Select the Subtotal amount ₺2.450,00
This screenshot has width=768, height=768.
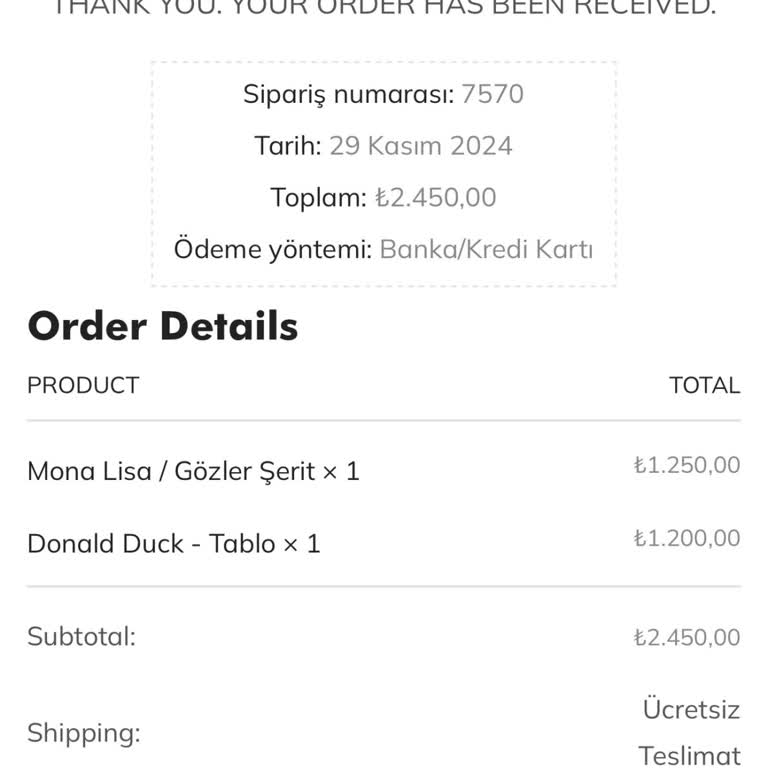click(x=687, y=638)
